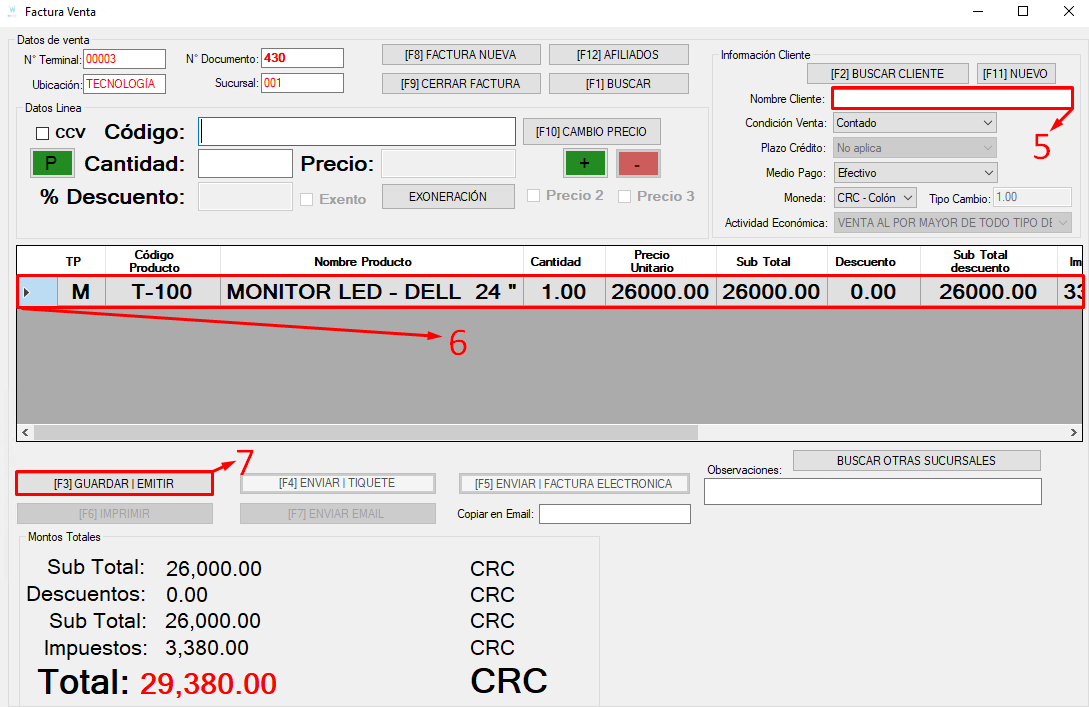Expand the Actividad Económica dropdown
The height and width of the screenshot is (707, 1089).
pos(952,223)
